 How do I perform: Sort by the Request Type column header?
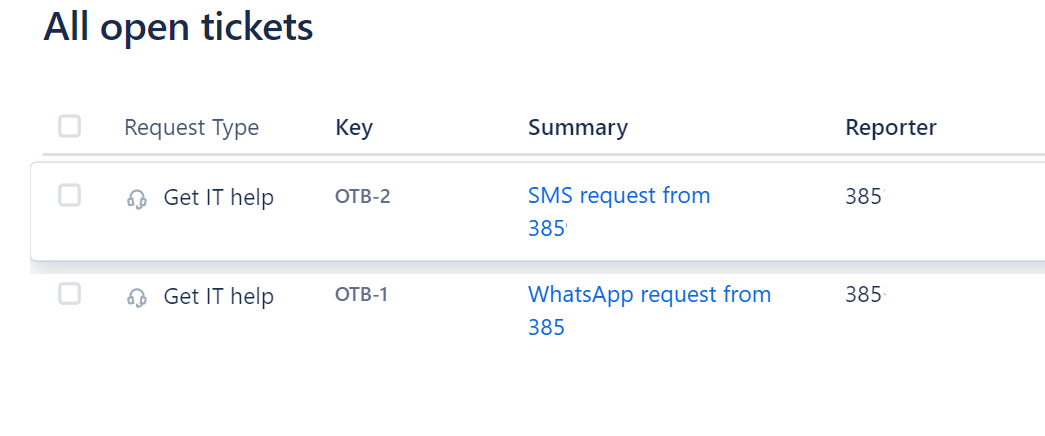click(191, 128)
